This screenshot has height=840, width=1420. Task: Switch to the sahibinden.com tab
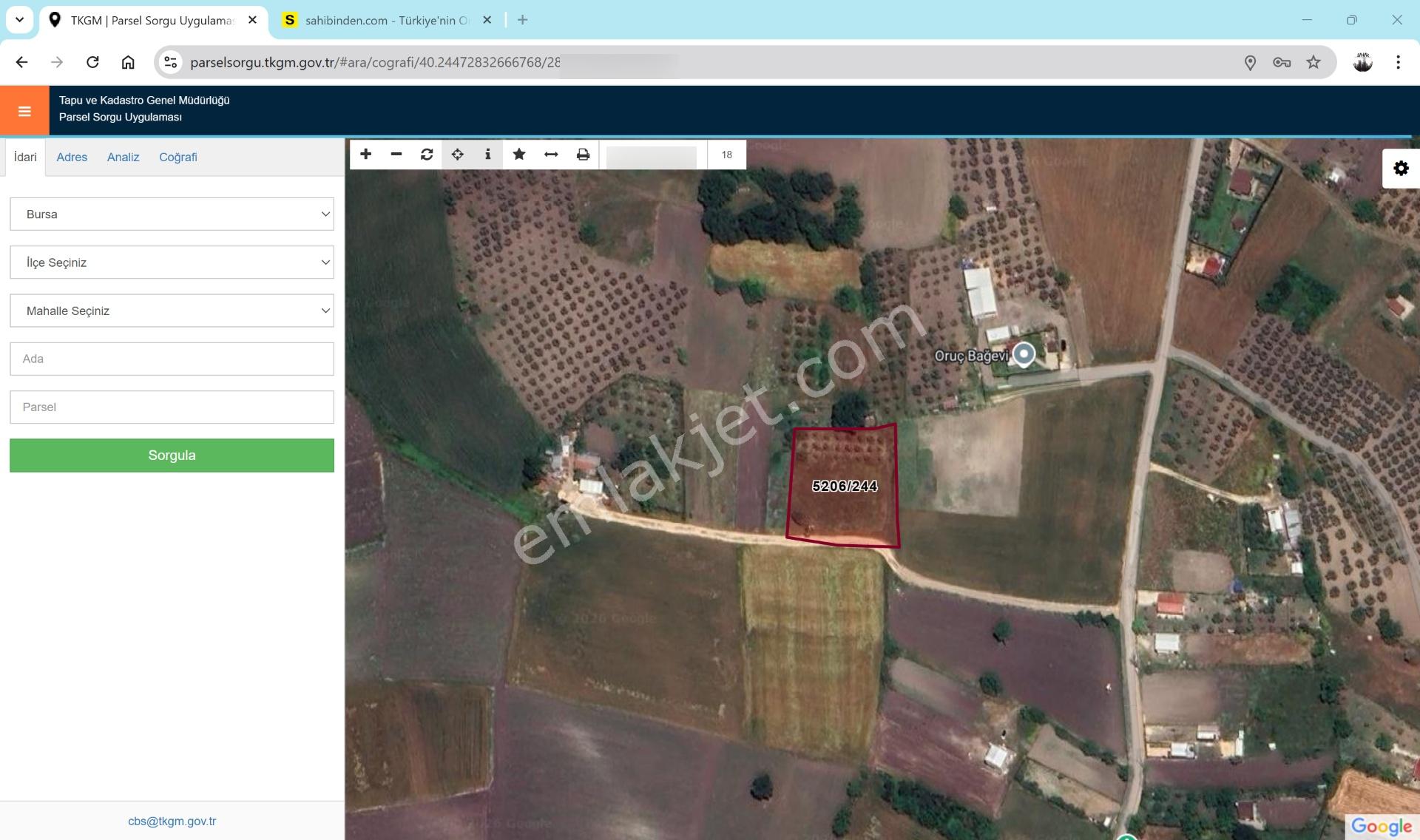(388, 20)
